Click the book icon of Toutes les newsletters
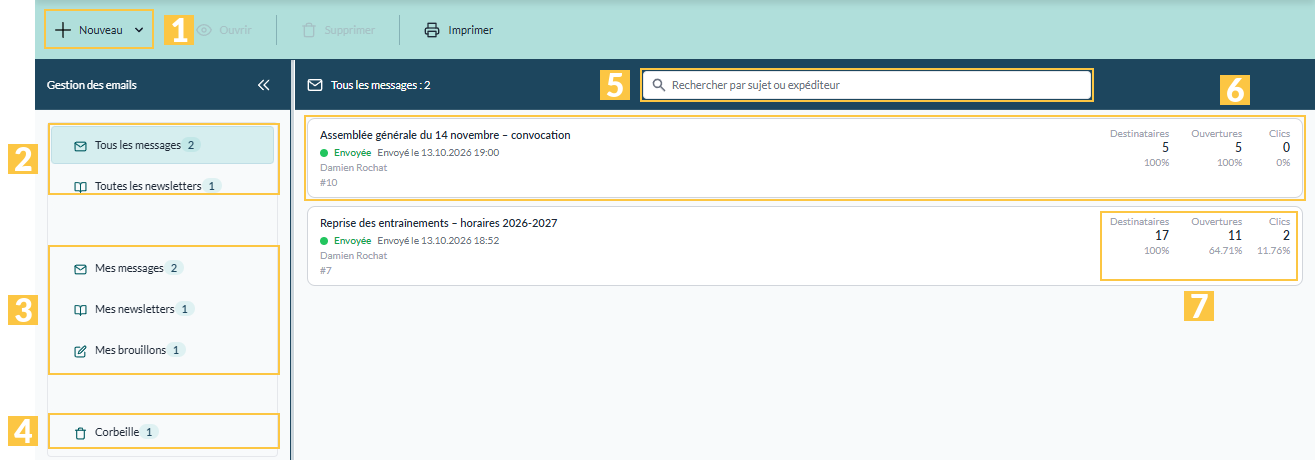 pos(80,187)
